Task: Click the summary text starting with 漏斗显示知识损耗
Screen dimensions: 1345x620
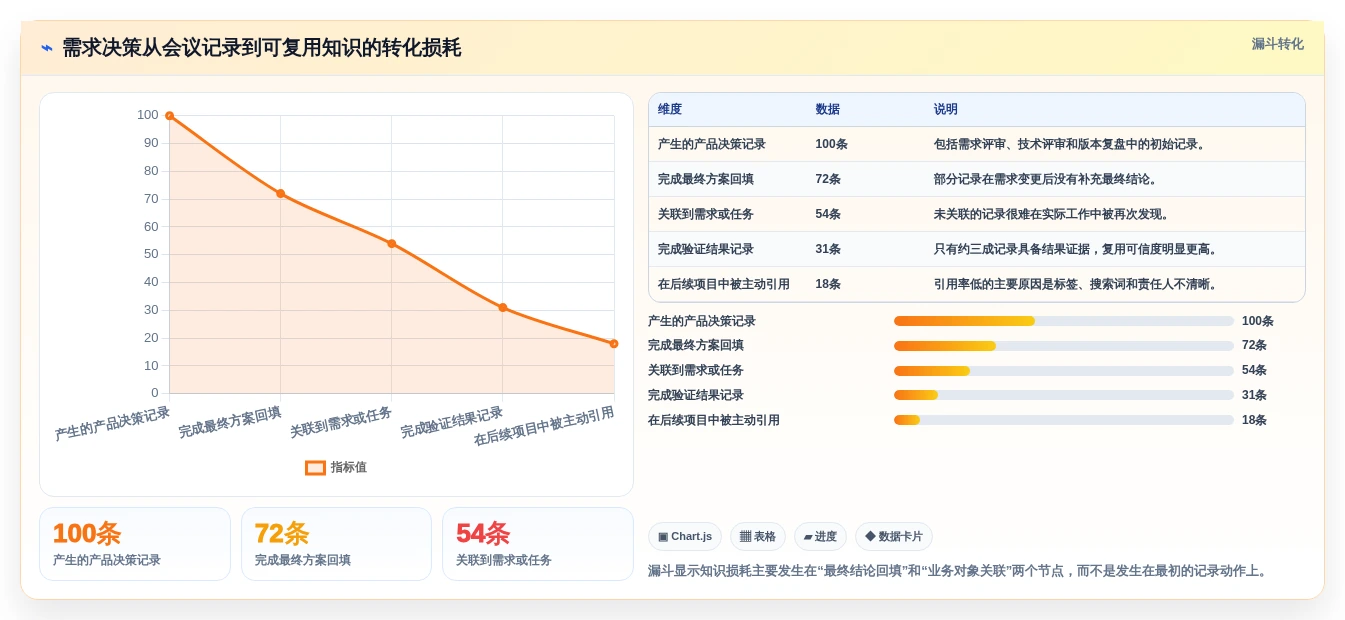Action: click(x=959, y=571)
